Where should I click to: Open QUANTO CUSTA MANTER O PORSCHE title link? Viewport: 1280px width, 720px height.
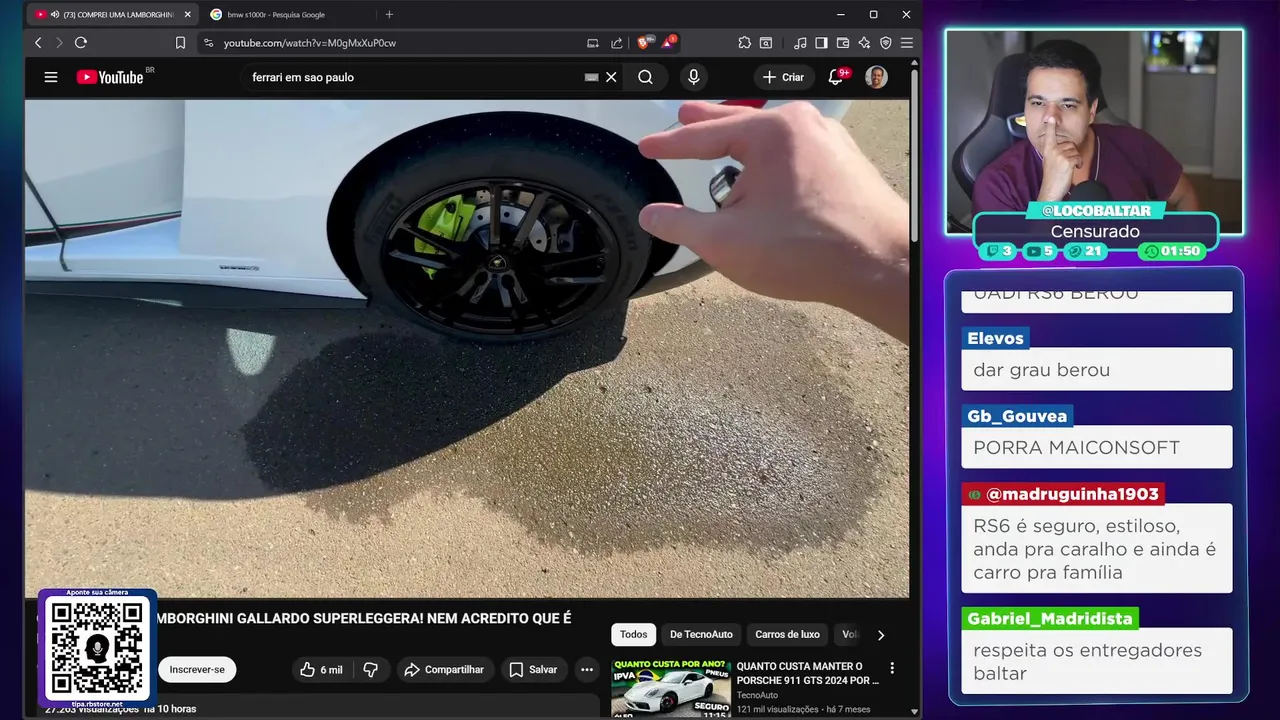808,673
